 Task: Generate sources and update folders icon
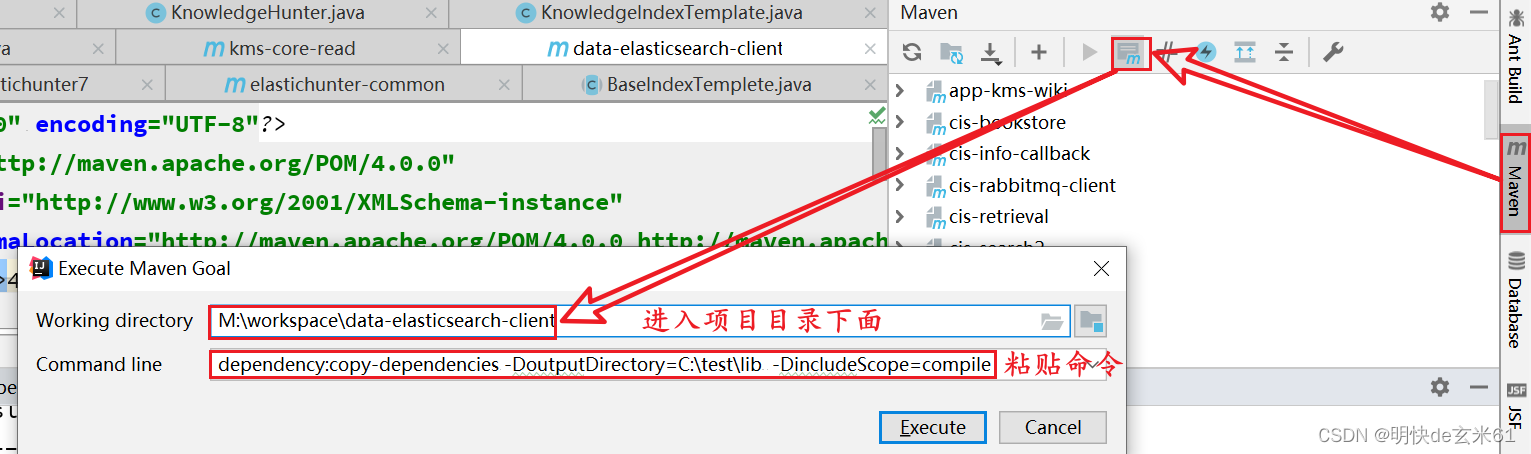tap(952, 52)
